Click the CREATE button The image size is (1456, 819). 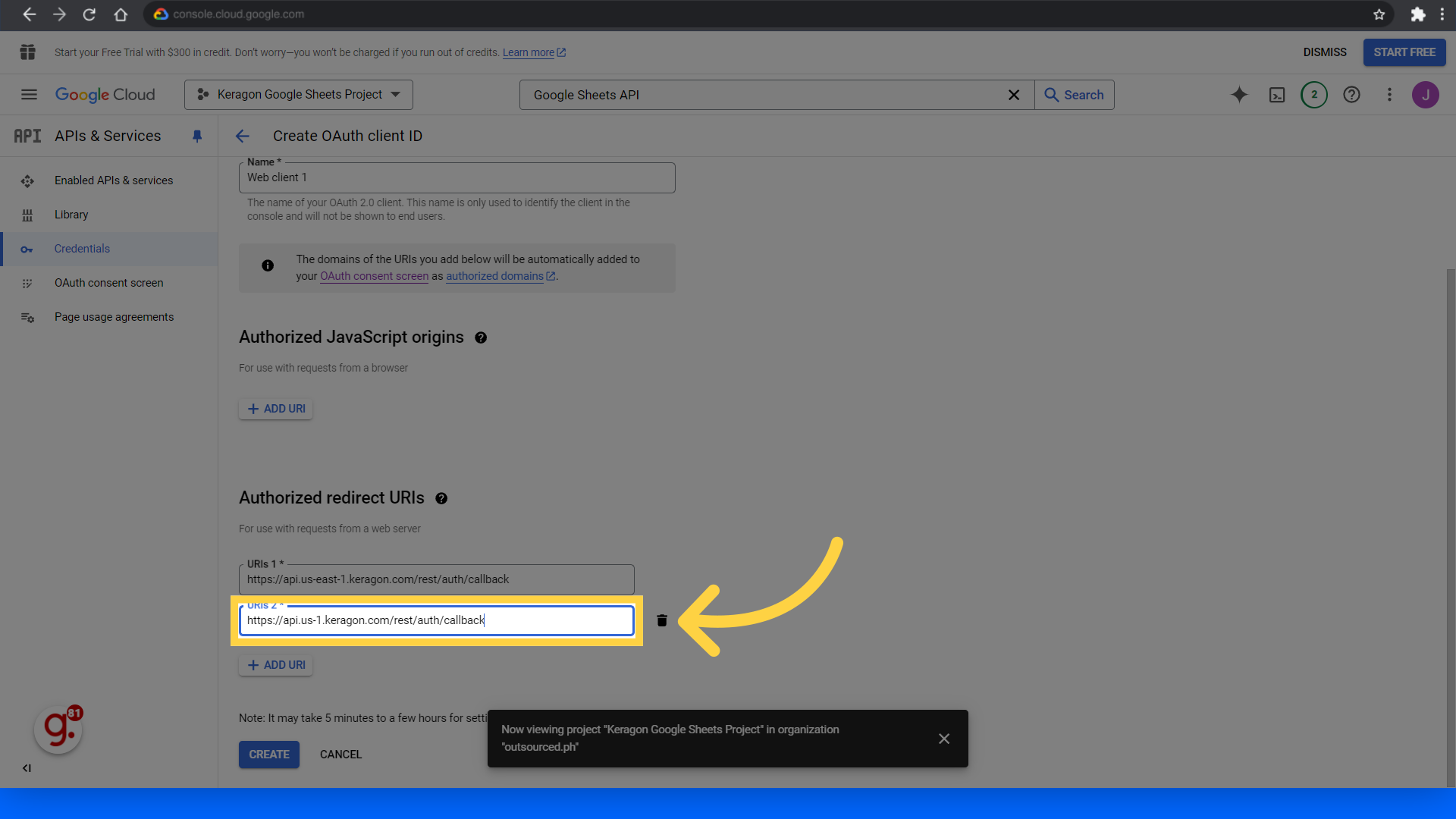269,755
